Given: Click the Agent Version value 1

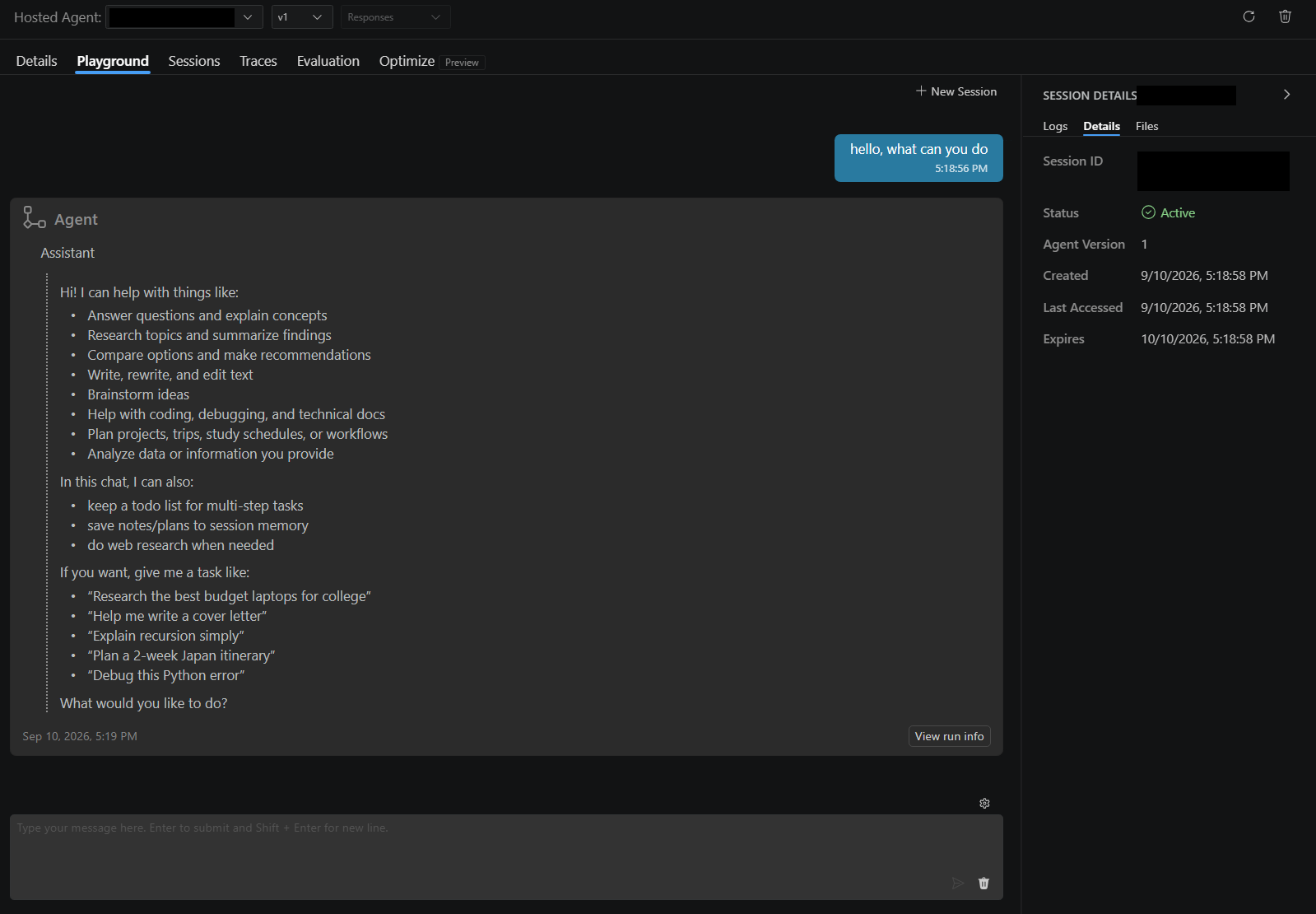Looking at the screenshot, I should pyautogui.click(x=1144, y=245).
